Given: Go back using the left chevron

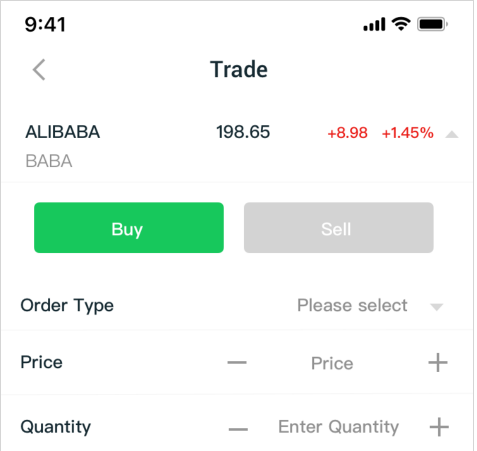Looking at the screenshot, I should [x=39, y=70].
